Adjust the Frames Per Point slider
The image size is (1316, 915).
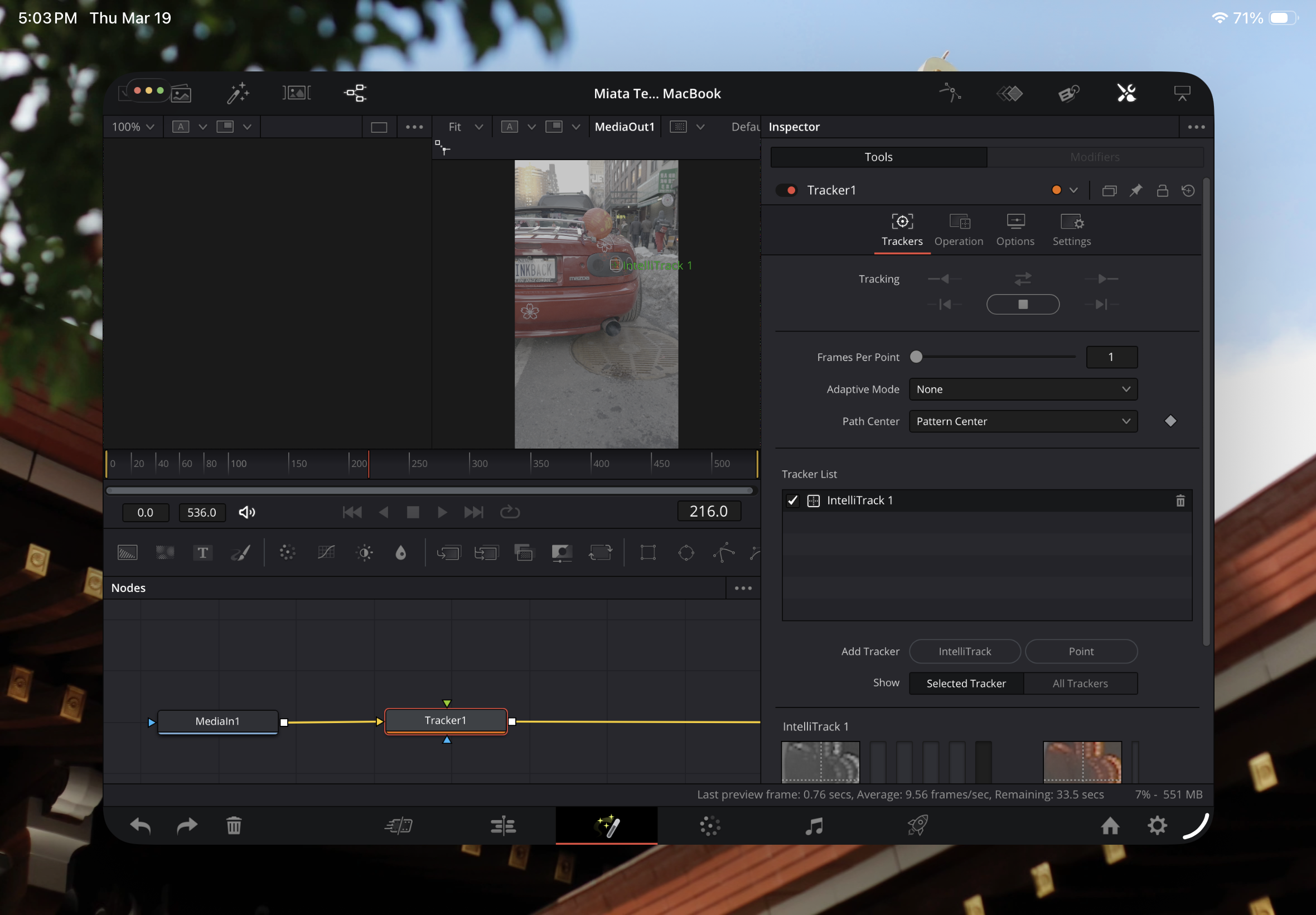click(x=917, y=357)
